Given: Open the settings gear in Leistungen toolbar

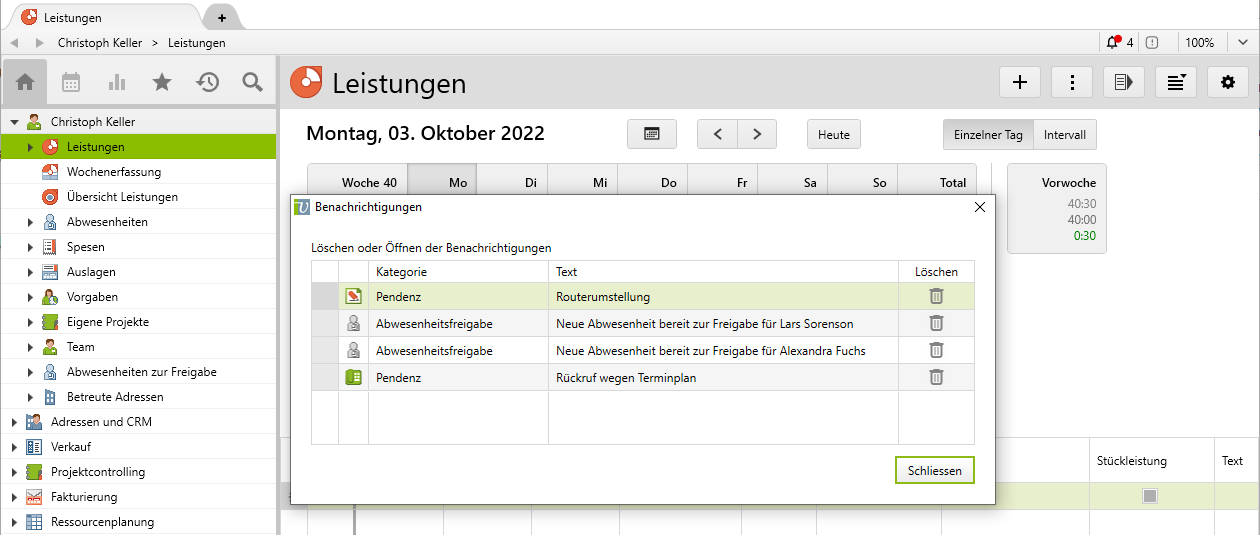Looking at the screenshot, I should [1228, 83].
